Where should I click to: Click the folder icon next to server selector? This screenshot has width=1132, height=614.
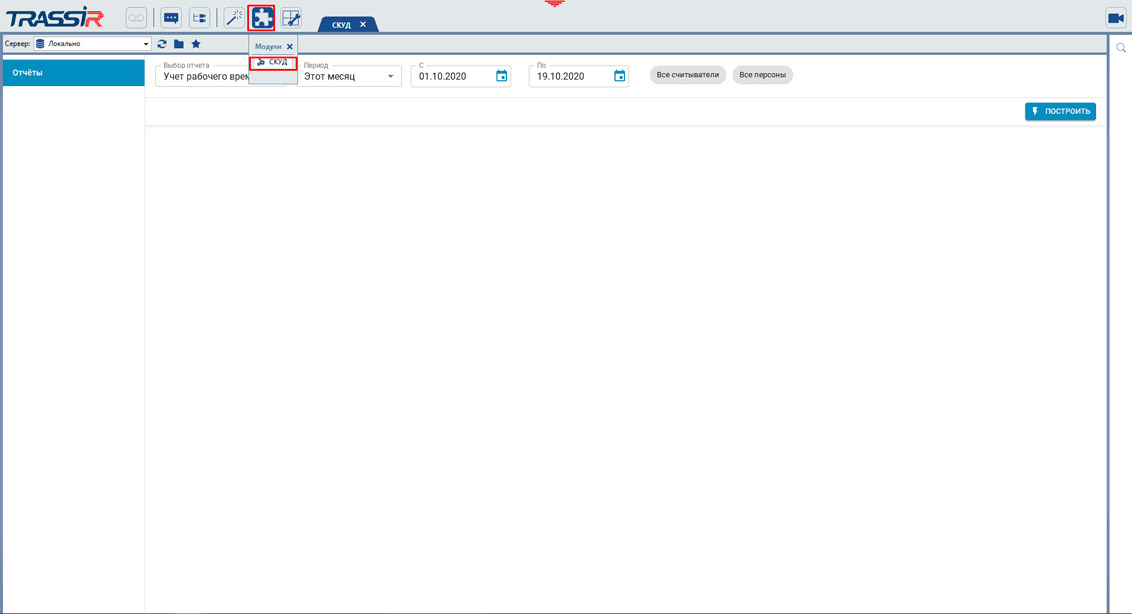(x=178, y=44)
